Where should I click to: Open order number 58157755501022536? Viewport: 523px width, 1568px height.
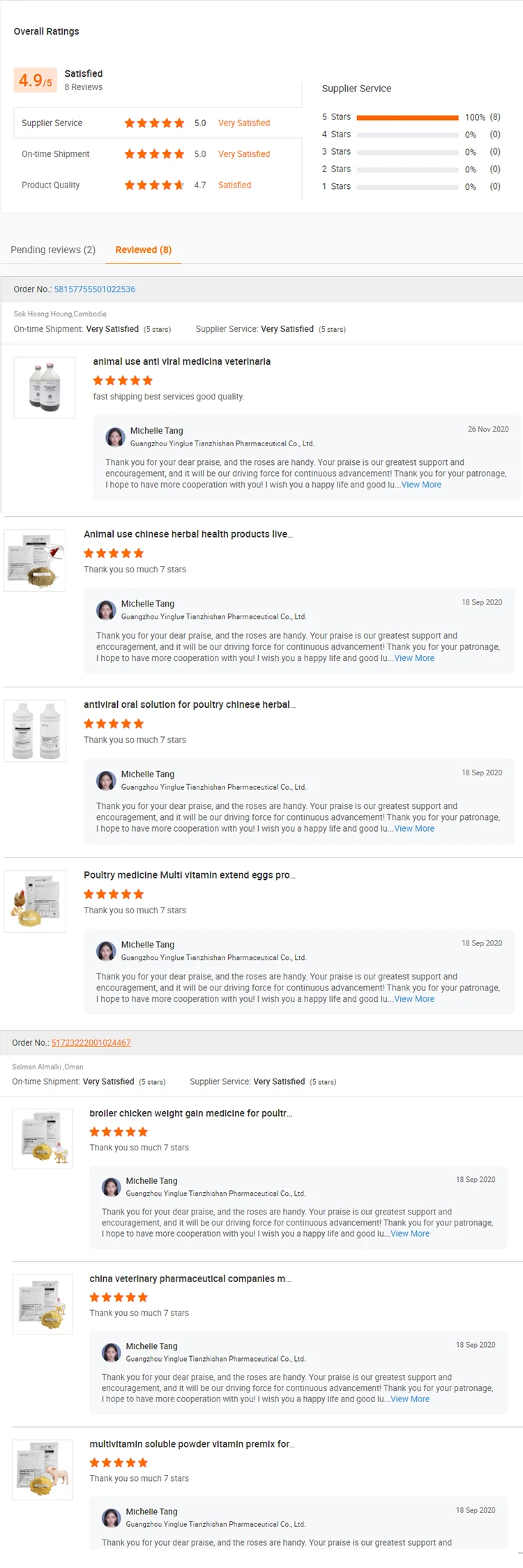coord(95,289)
